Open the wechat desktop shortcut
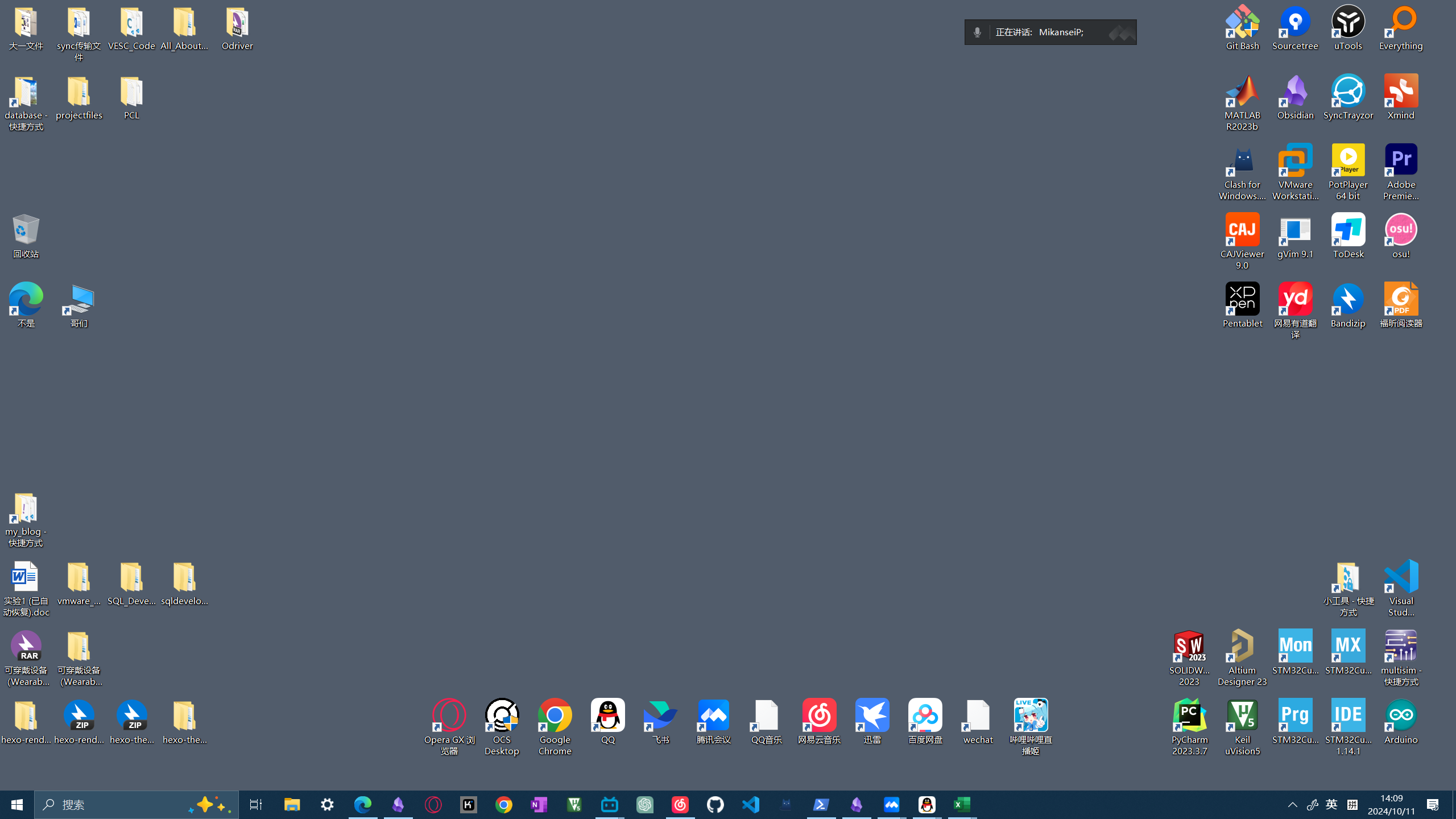The width and height of the screenshot is (1456, 819). coord(978,722)
